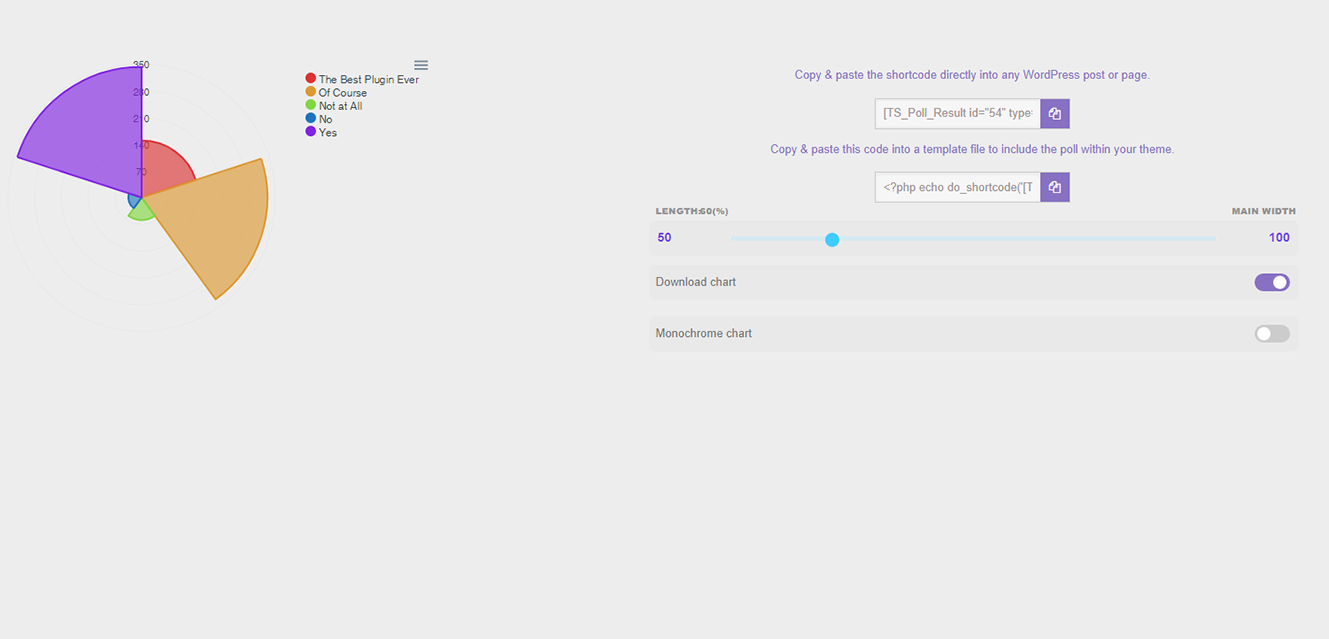Viewport: 1329px width, 639px height.
Task: Click the orange Of Course legend marker
Action: coord(311,92)
